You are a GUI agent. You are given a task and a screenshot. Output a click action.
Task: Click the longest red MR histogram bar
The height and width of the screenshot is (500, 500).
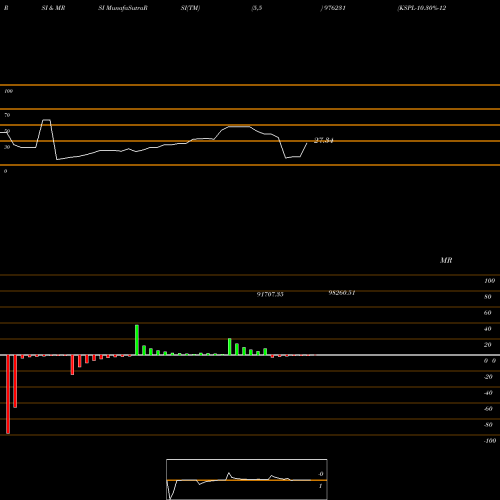click(8, 394)
